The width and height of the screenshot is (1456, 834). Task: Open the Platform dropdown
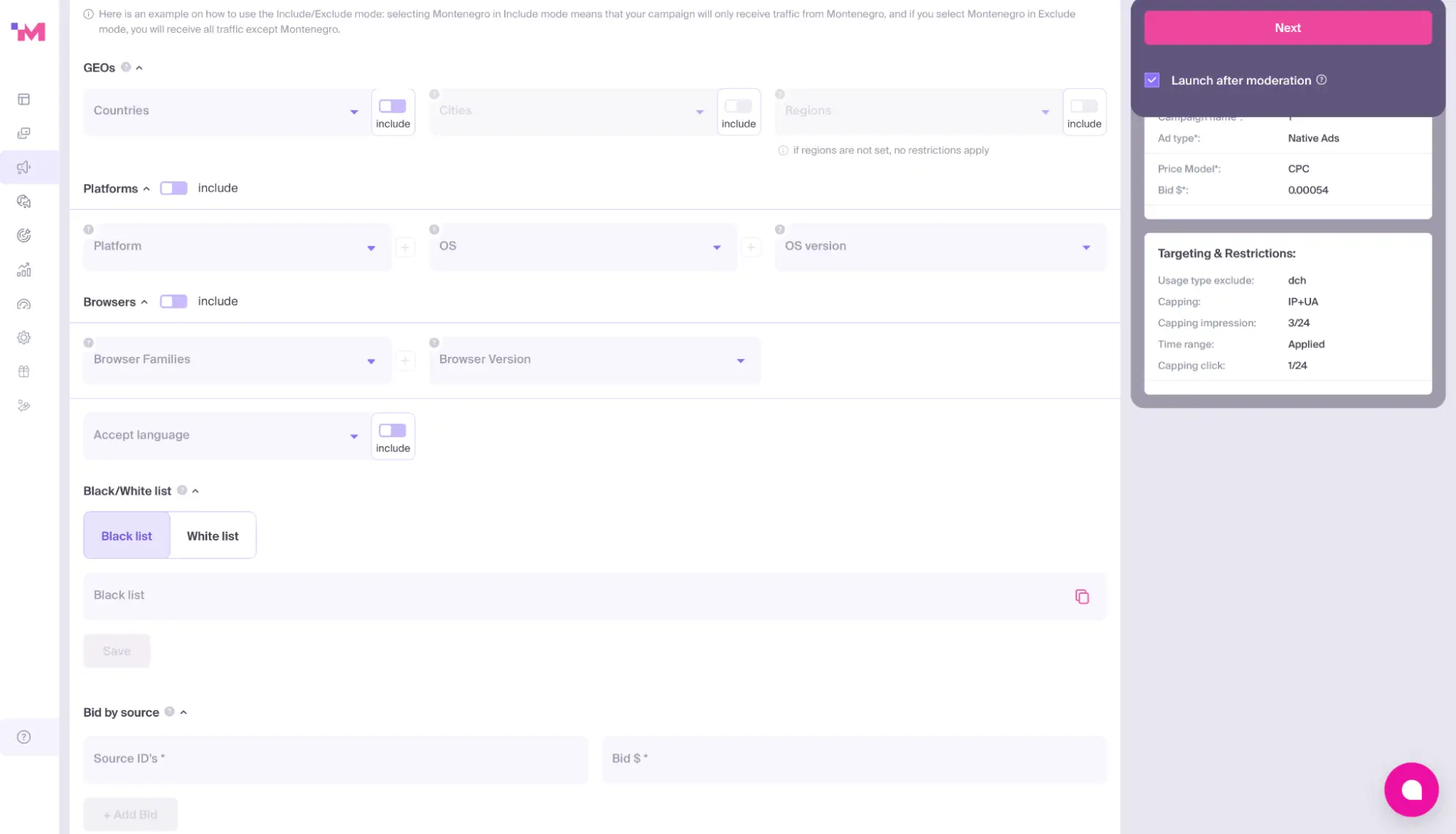pyautogui.click(x=237, y=247)
